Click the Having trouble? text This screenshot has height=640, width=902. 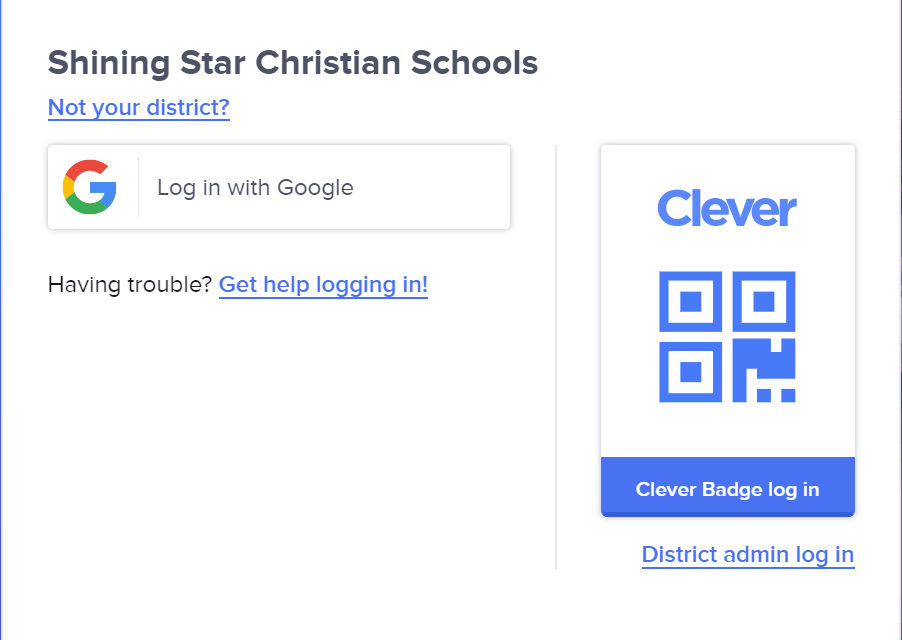click(x=130, y=285)
